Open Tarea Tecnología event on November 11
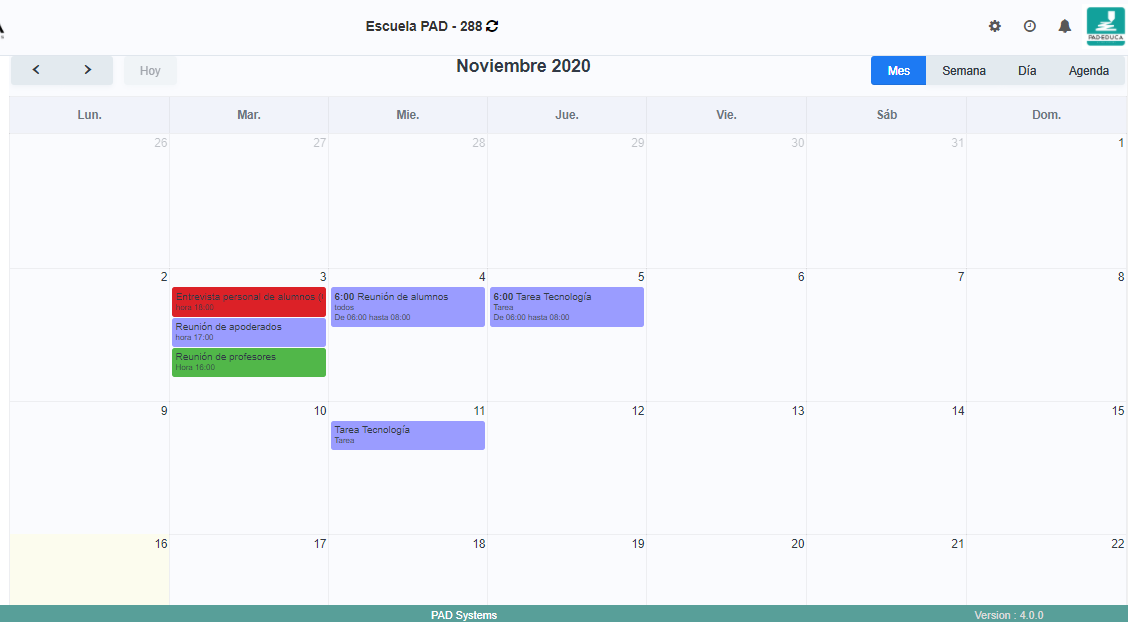 407,435
